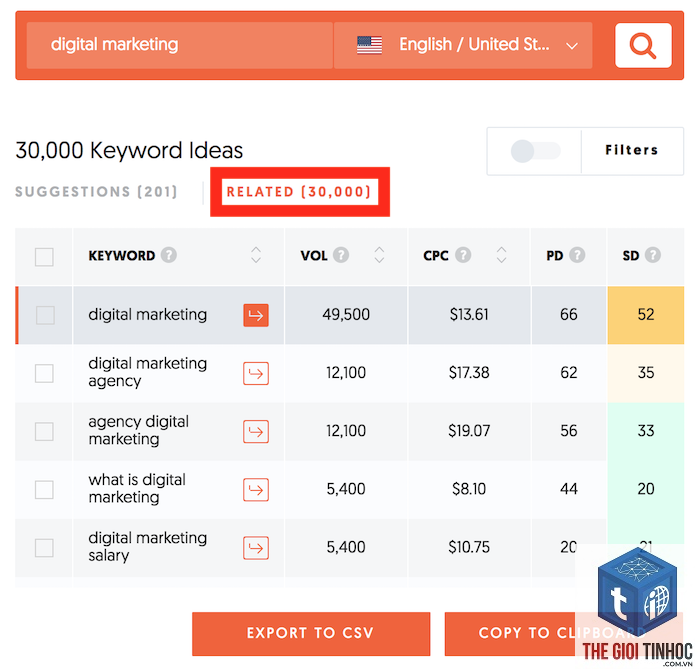This screenshot has width=700, height=669.
Task: Click the $19.07 CPC value
Action: coord(469,431)
